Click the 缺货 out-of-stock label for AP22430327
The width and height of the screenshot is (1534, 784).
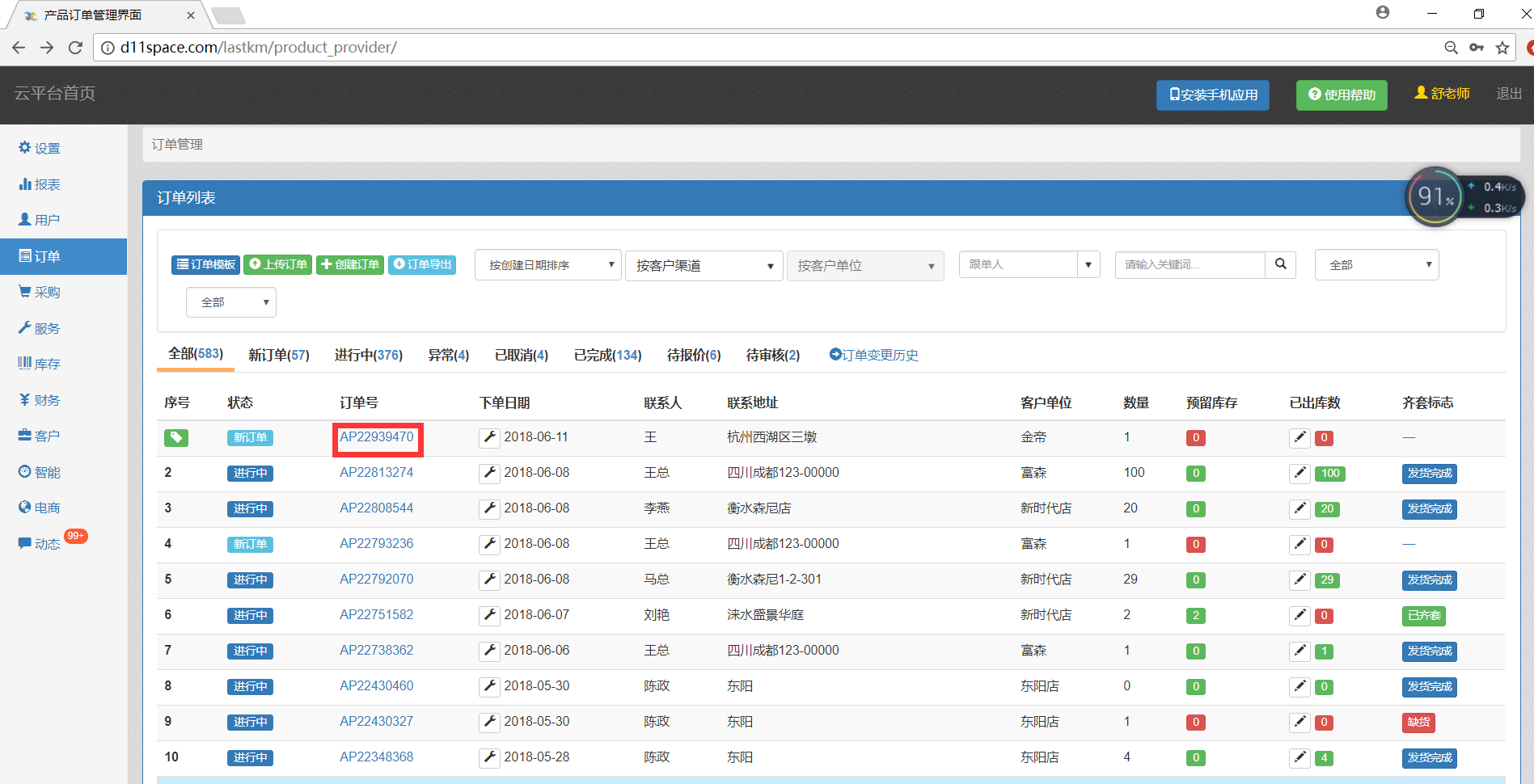click(x=1418, y=722)
